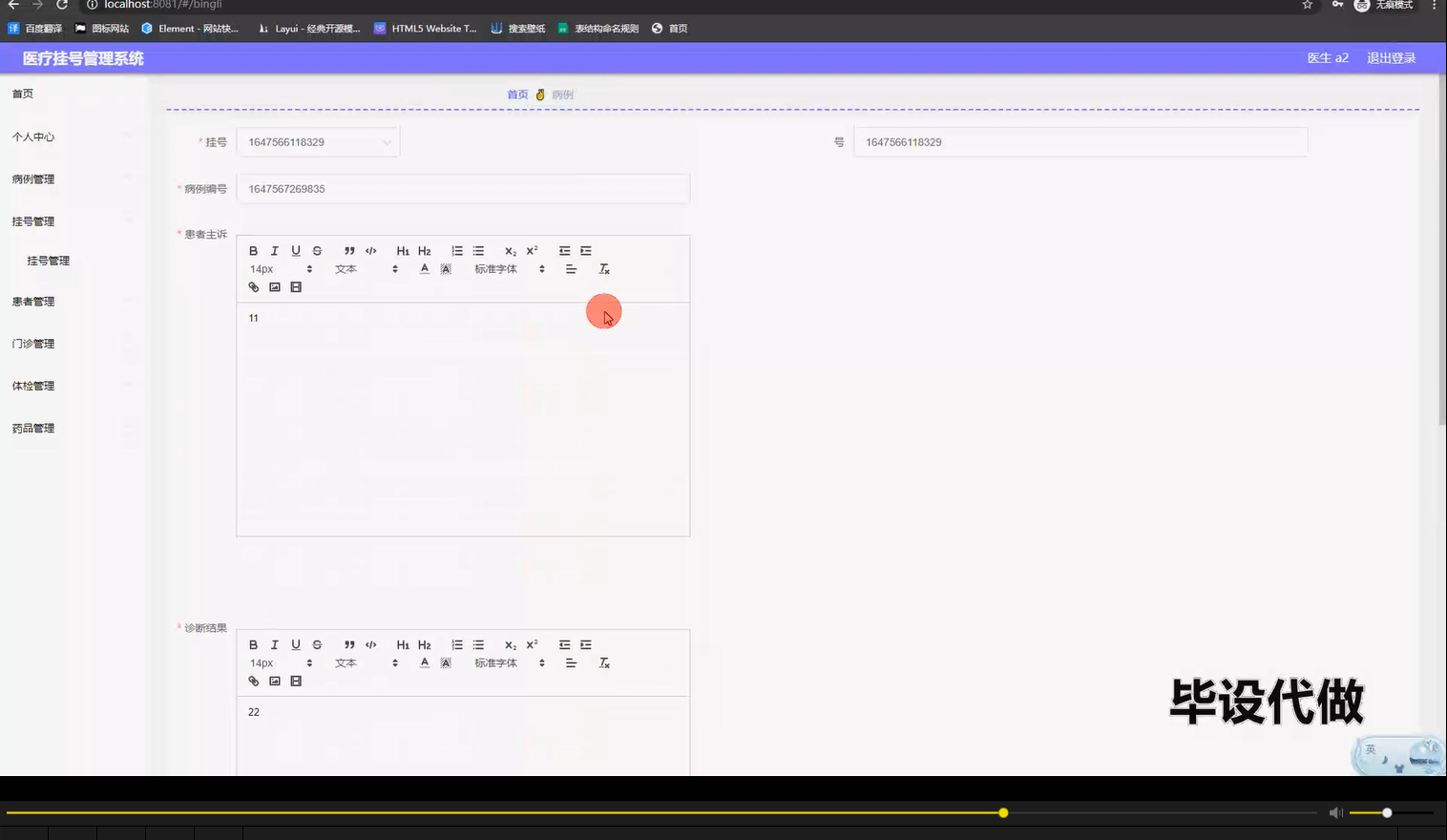
Task: Open 文本 heading dropdown in 患者主诉 editor
Action: click(367, 269)
